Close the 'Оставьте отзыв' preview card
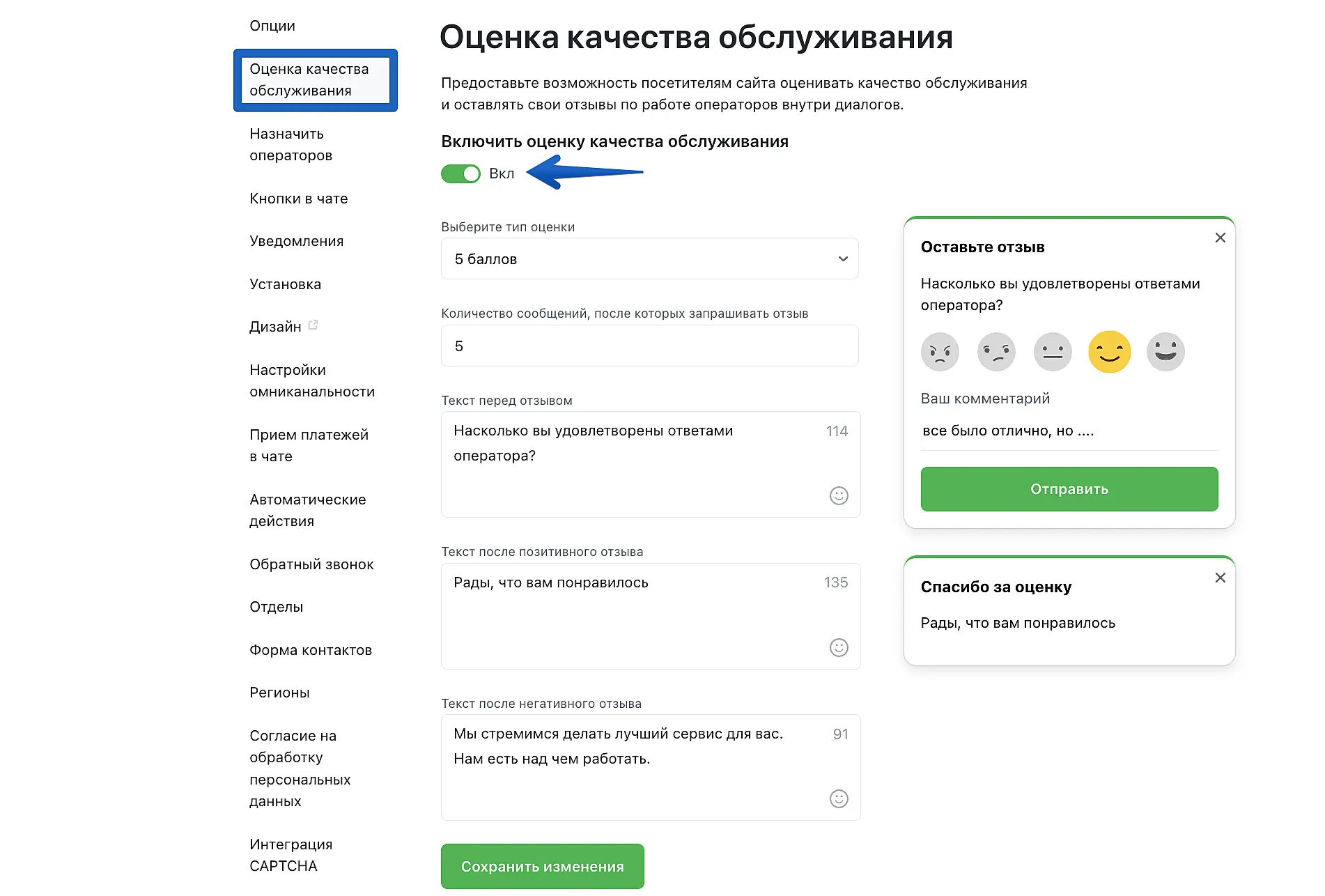 (1221, 238)
